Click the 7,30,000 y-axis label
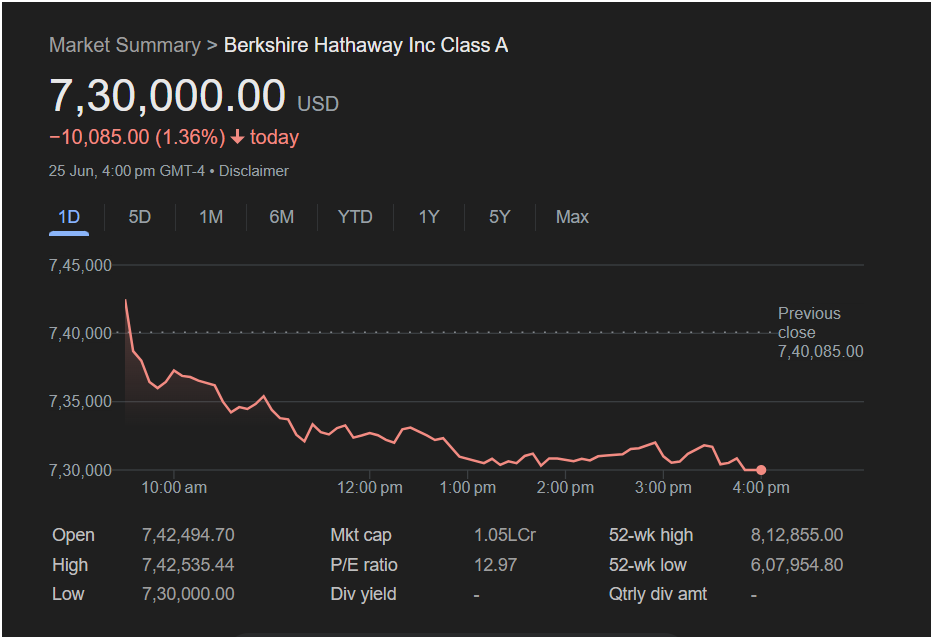The width and height of the screenshot is (933, 639). (80, 470)
